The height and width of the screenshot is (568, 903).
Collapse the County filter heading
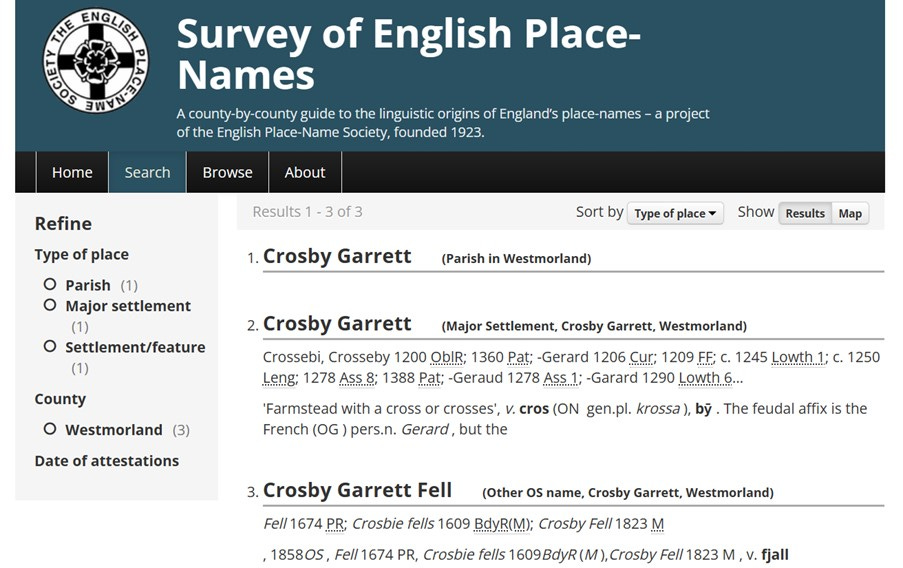click(x=60, y=399)
